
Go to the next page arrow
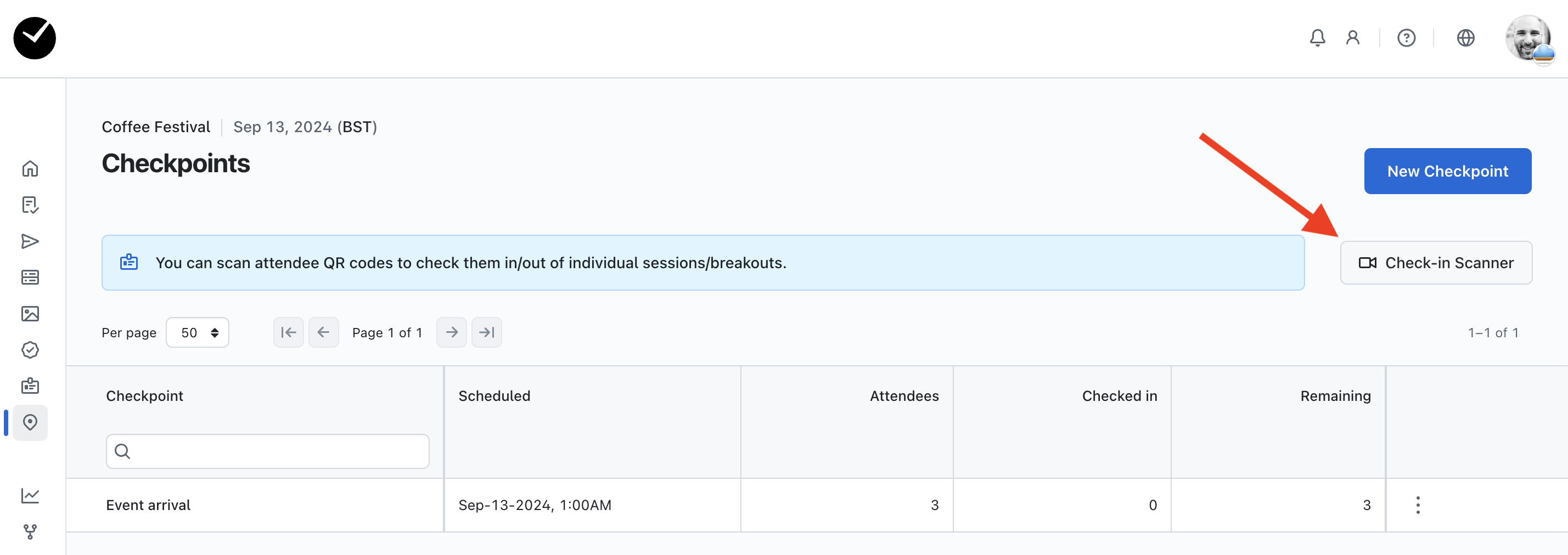click(451, 332)
